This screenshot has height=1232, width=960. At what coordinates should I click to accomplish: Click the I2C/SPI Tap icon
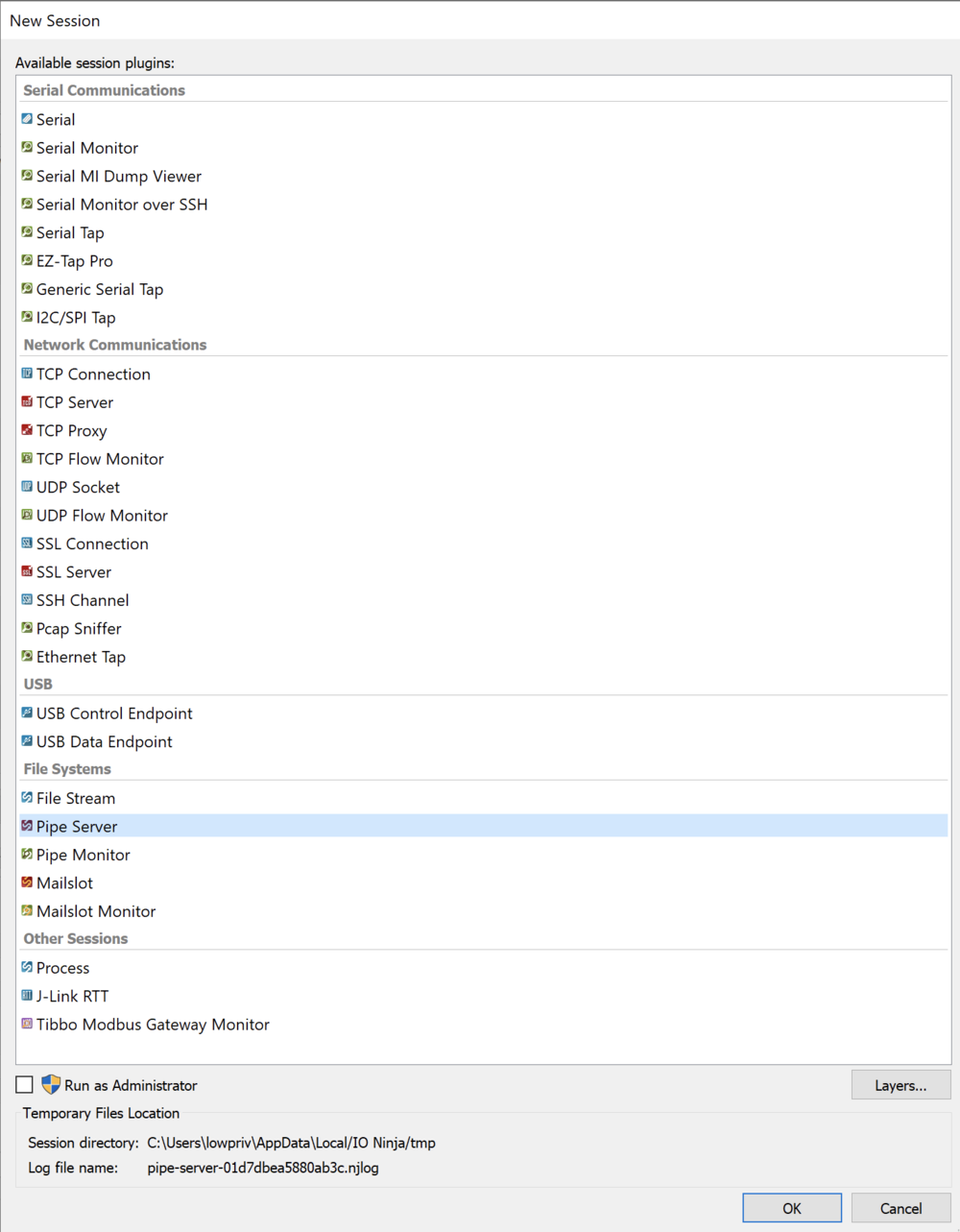pos(27,317)
